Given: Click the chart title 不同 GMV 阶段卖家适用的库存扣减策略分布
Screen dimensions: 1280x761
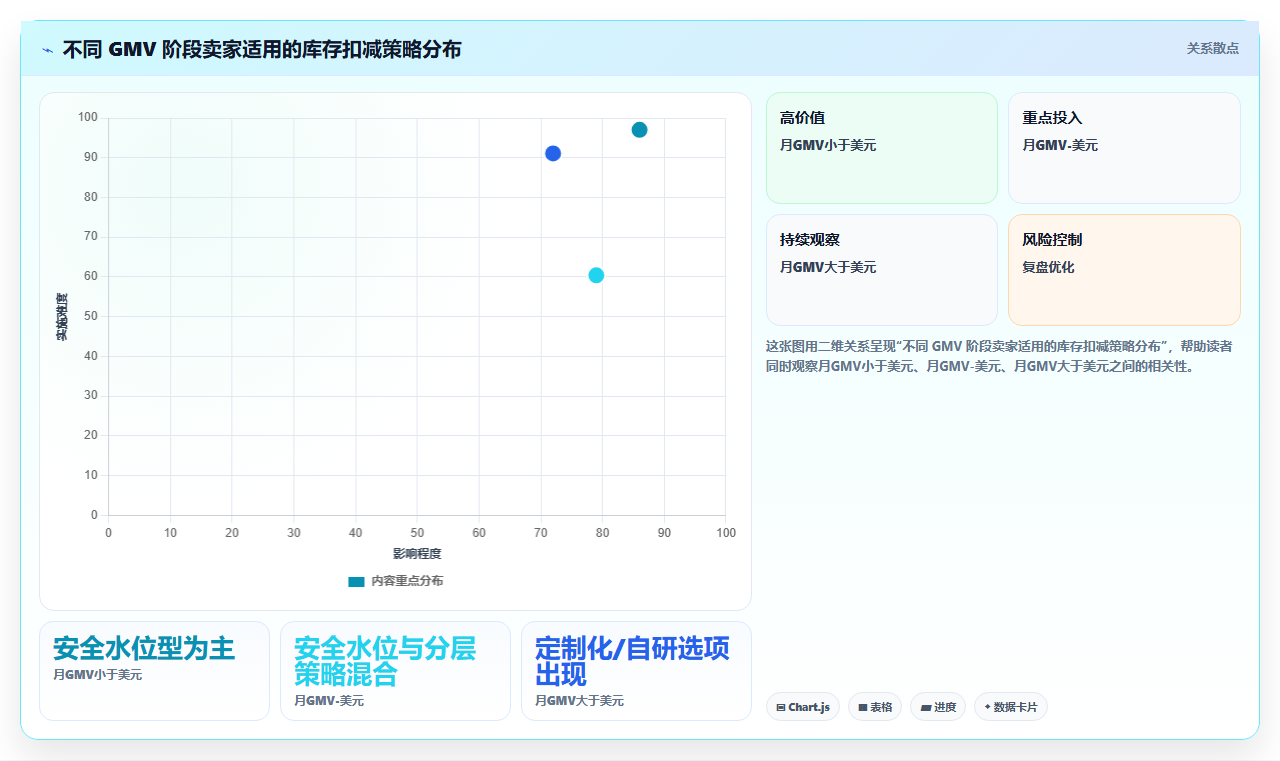Looking at the screenshot, I should [262, 49].
